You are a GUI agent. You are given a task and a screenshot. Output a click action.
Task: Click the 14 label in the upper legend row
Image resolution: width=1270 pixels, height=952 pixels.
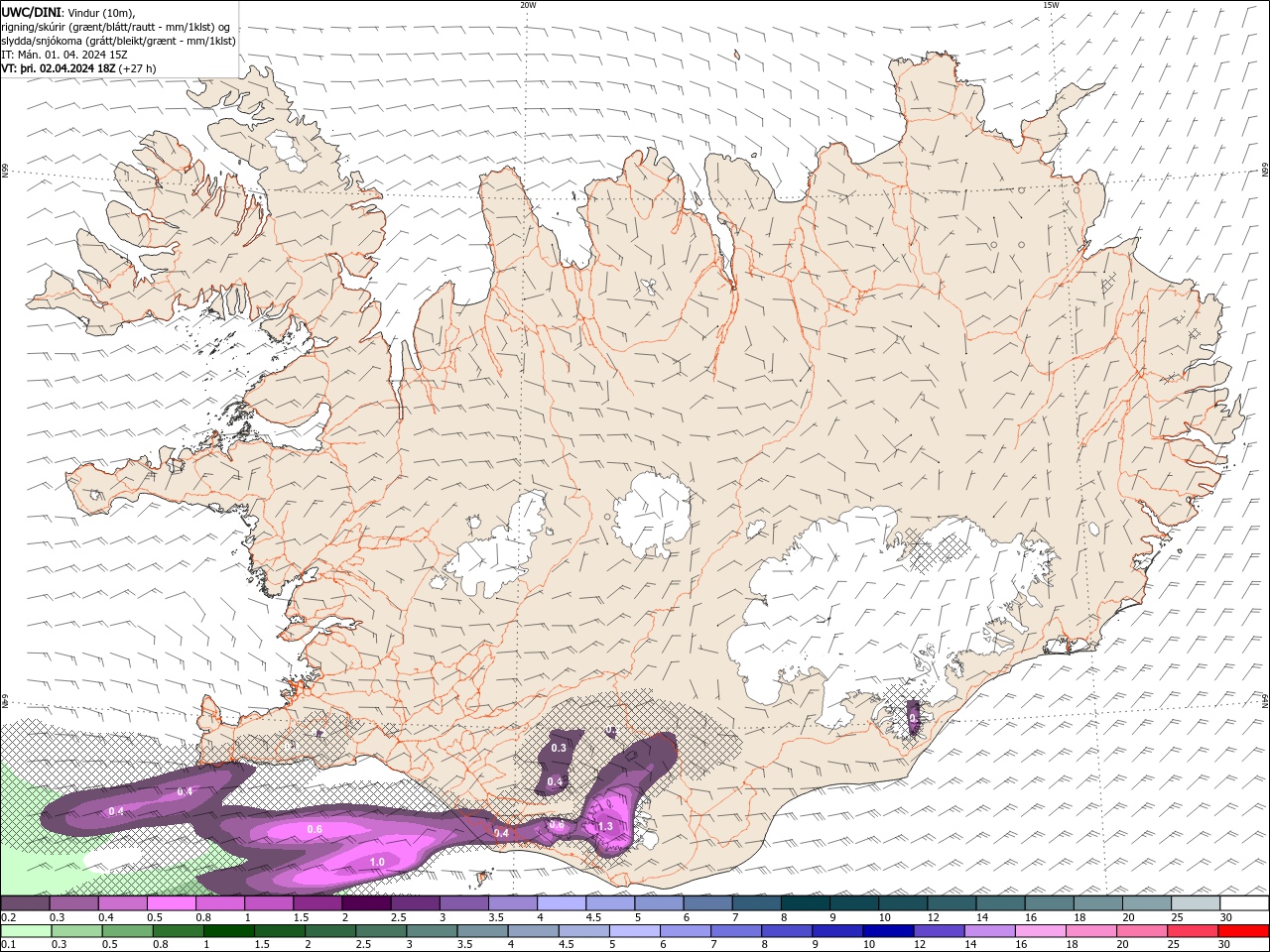pos(981,917)
